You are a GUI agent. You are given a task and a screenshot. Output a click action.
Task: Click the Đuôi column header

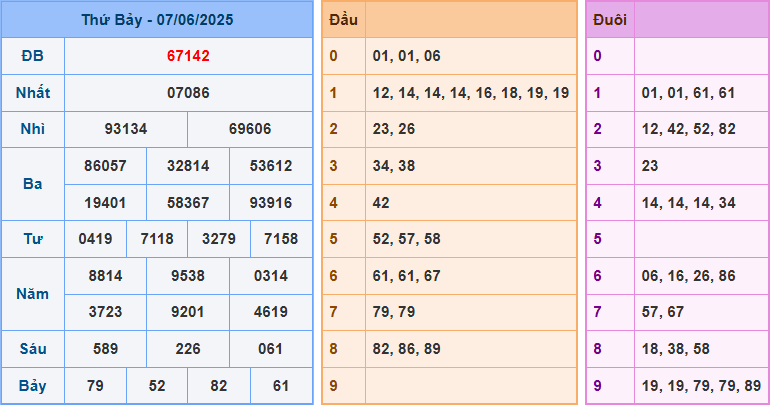point(610,19)
